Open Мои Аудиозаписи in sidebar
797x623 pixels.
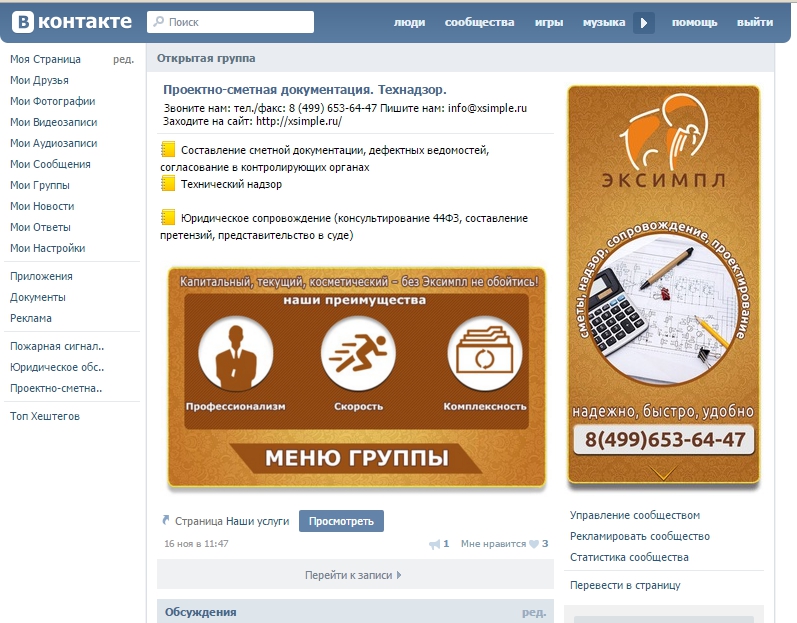click(53, 143)
